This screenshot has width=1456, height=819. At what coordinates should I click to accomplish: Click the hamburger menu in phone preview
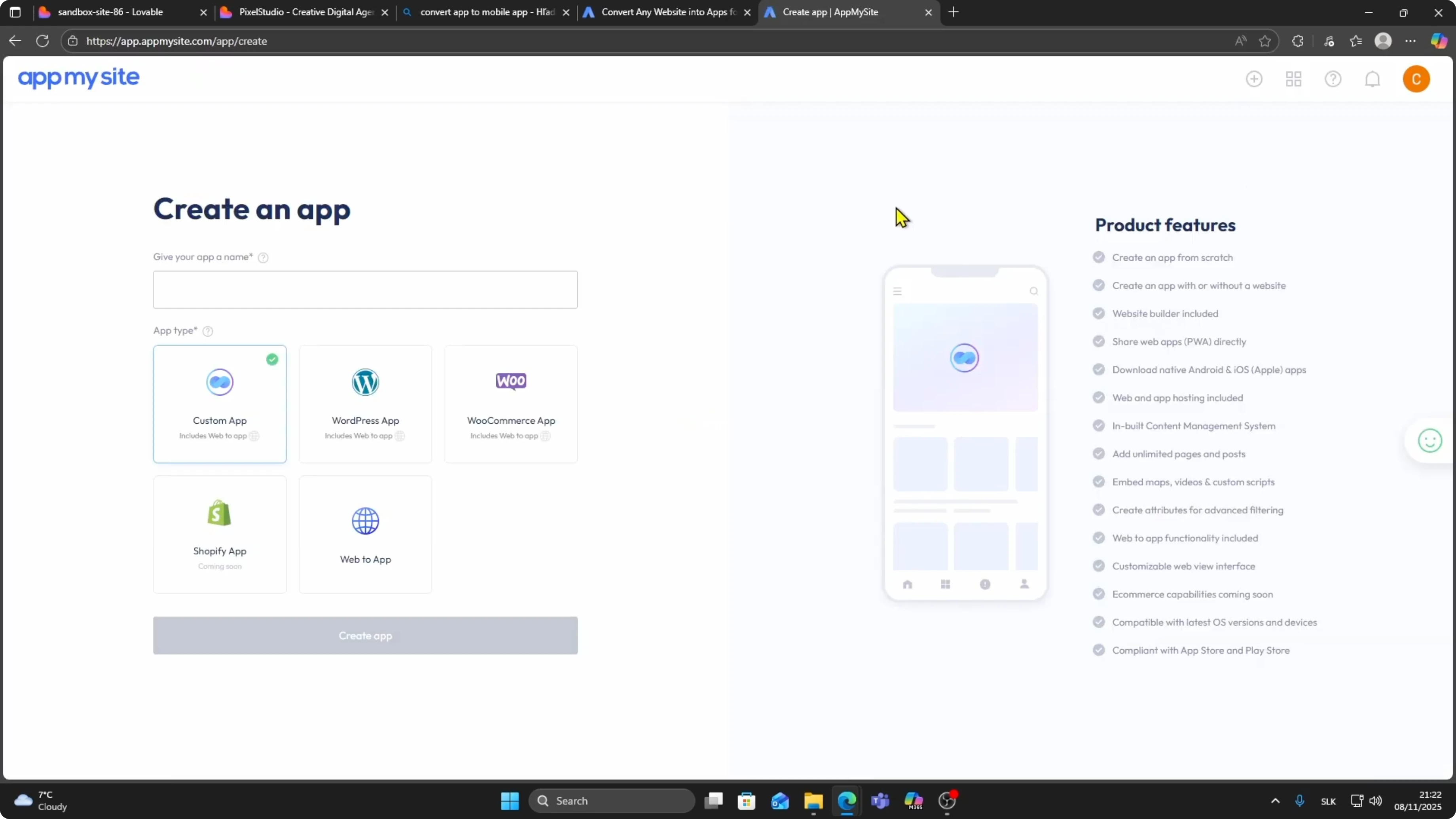[x=897, y=292]
